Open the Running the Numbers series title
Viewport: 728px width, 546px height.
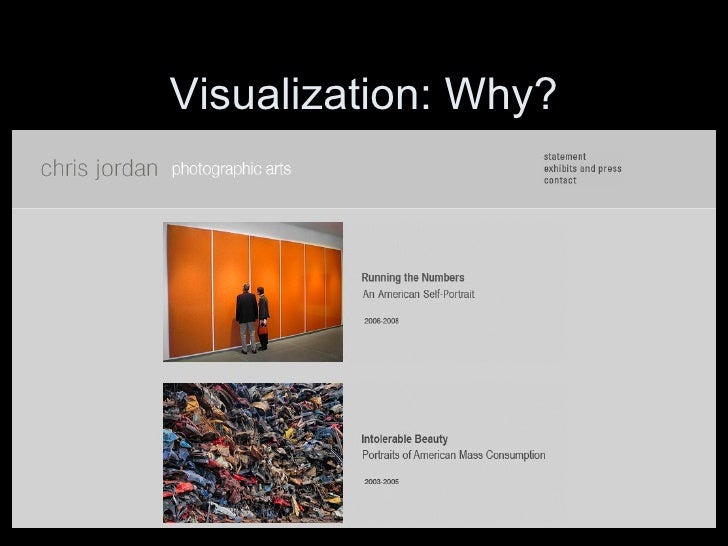[413, 278]
